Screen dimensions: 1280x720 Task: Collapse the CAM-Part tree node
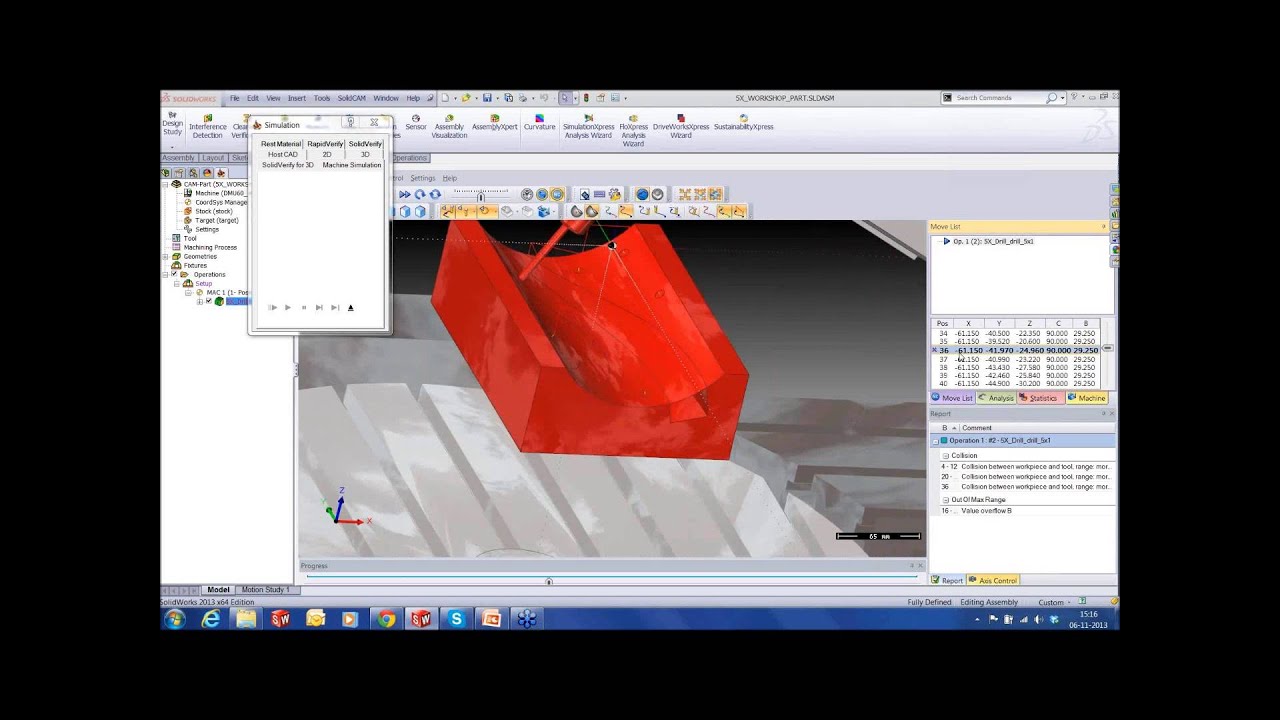[165, 184]
